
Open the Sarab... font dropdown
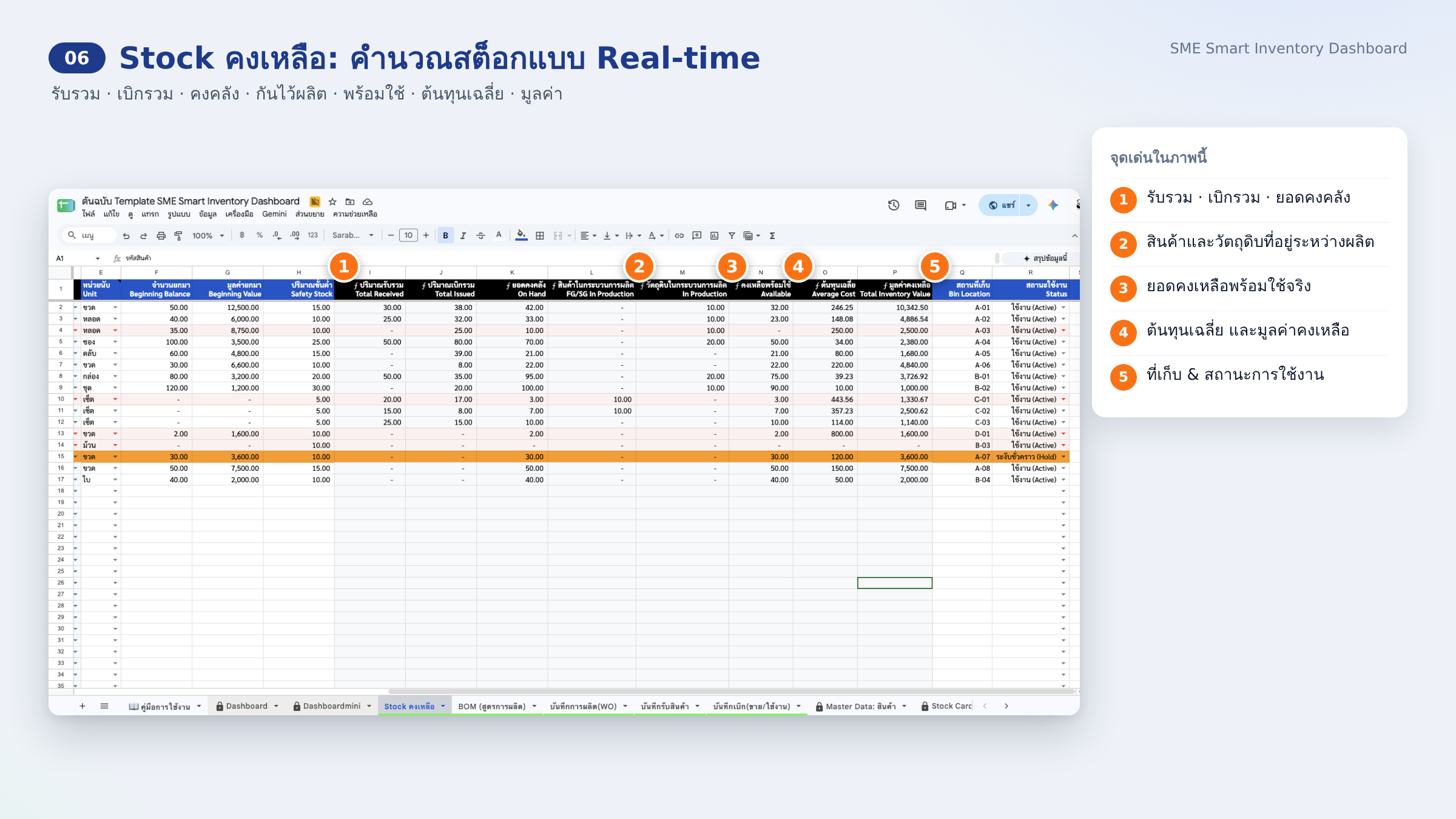coord(353,235)
